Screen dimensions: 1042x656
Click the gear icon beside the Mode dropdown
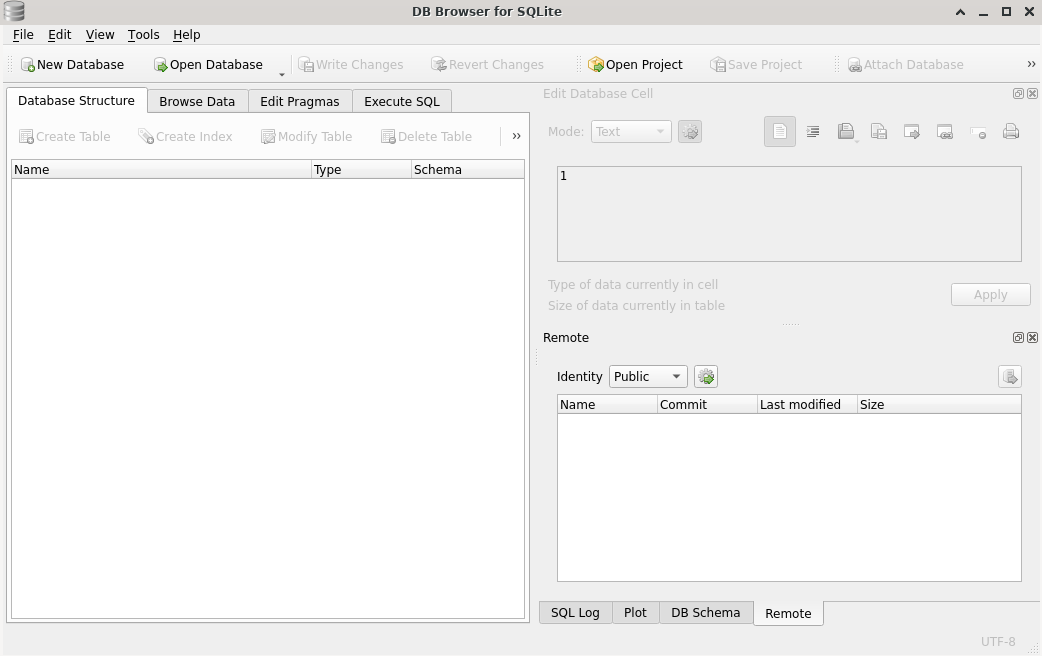point(690,132)
